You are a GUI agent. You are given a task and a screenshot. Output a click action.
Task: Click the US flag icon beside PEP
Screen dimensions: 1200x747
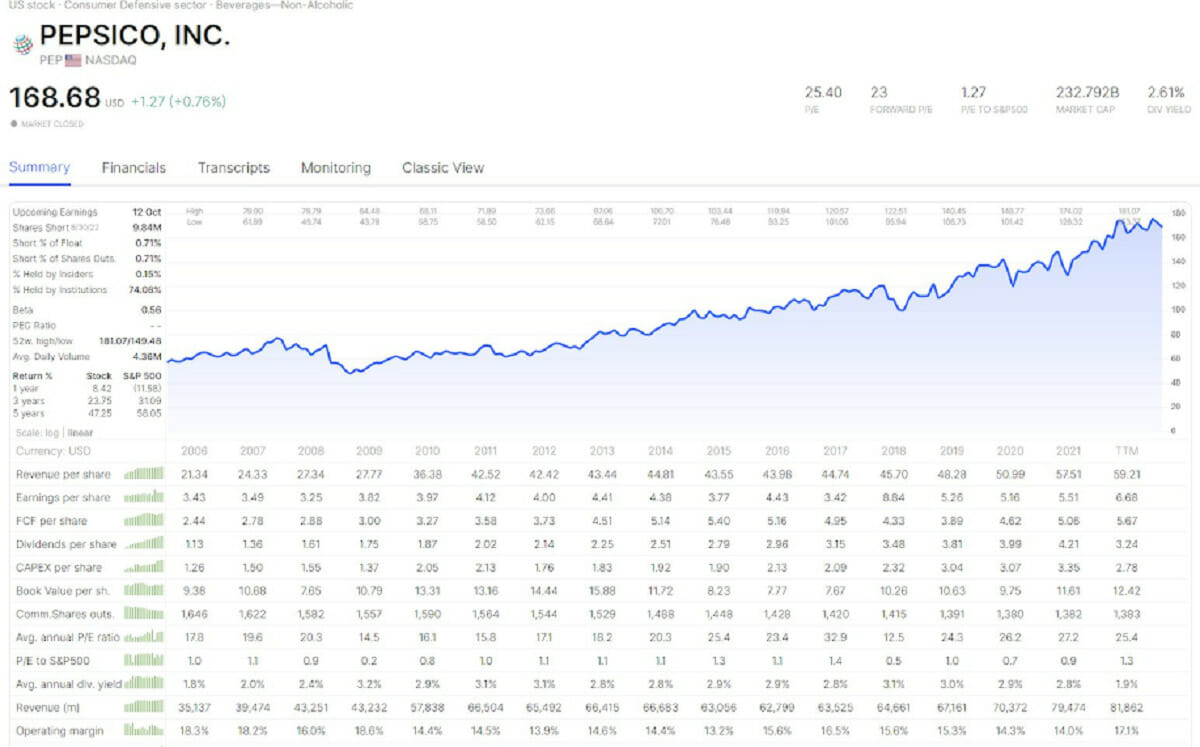coord(74,60)
